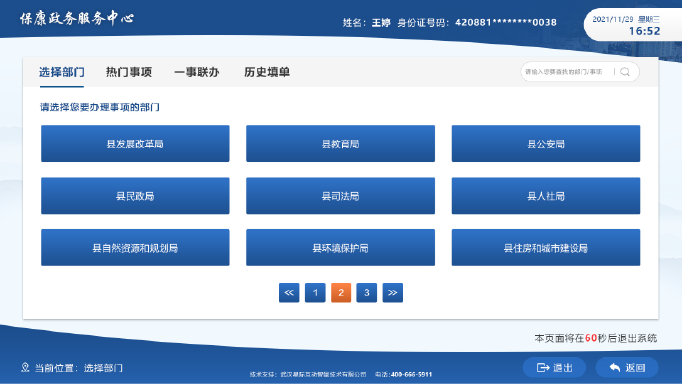683x384 pixels.
Task: Select the 县自然资源和规划局 department
Action: [x=135, y=248]
